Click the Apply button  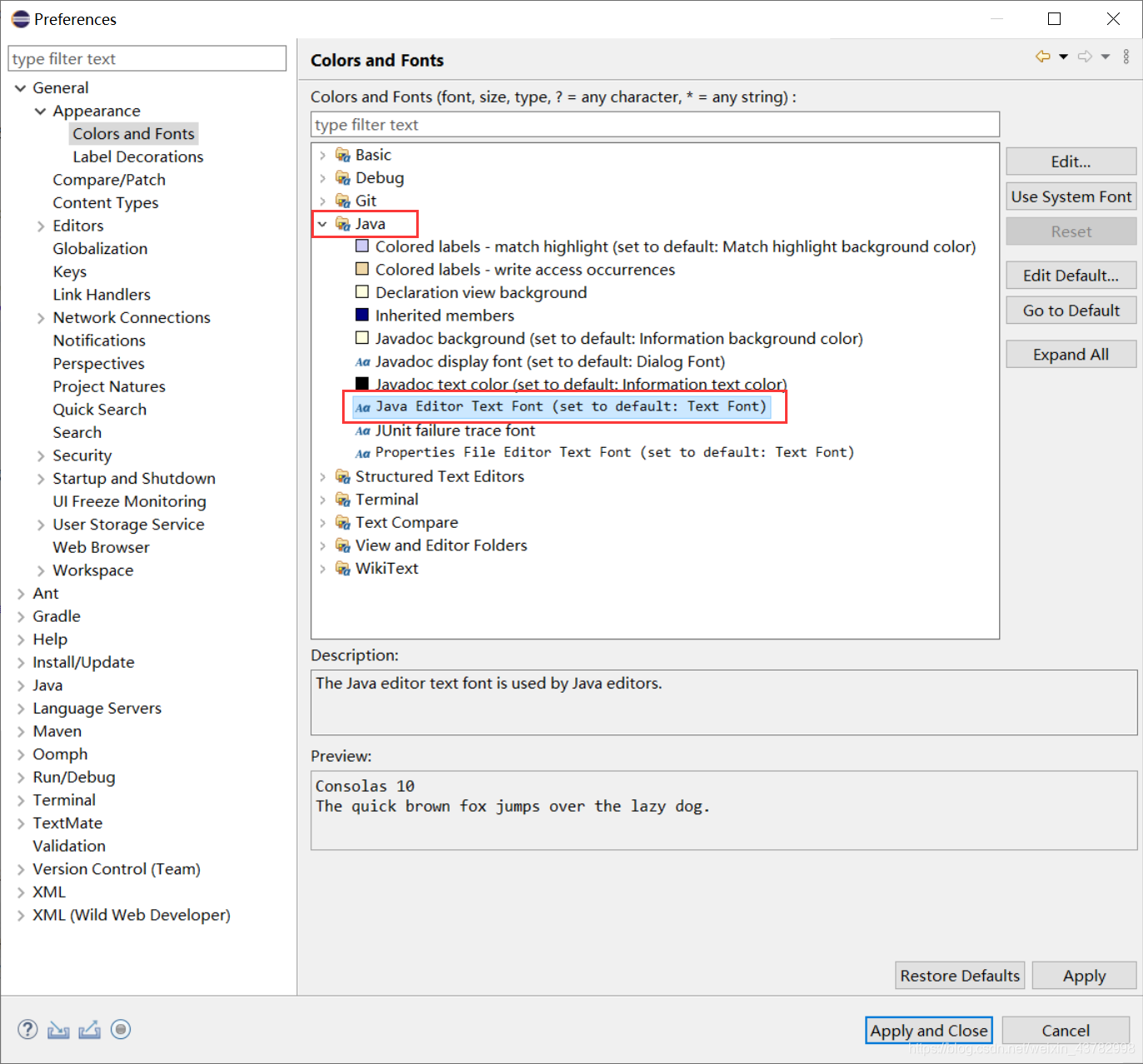pyautogui.click(x=1085, y=976)
